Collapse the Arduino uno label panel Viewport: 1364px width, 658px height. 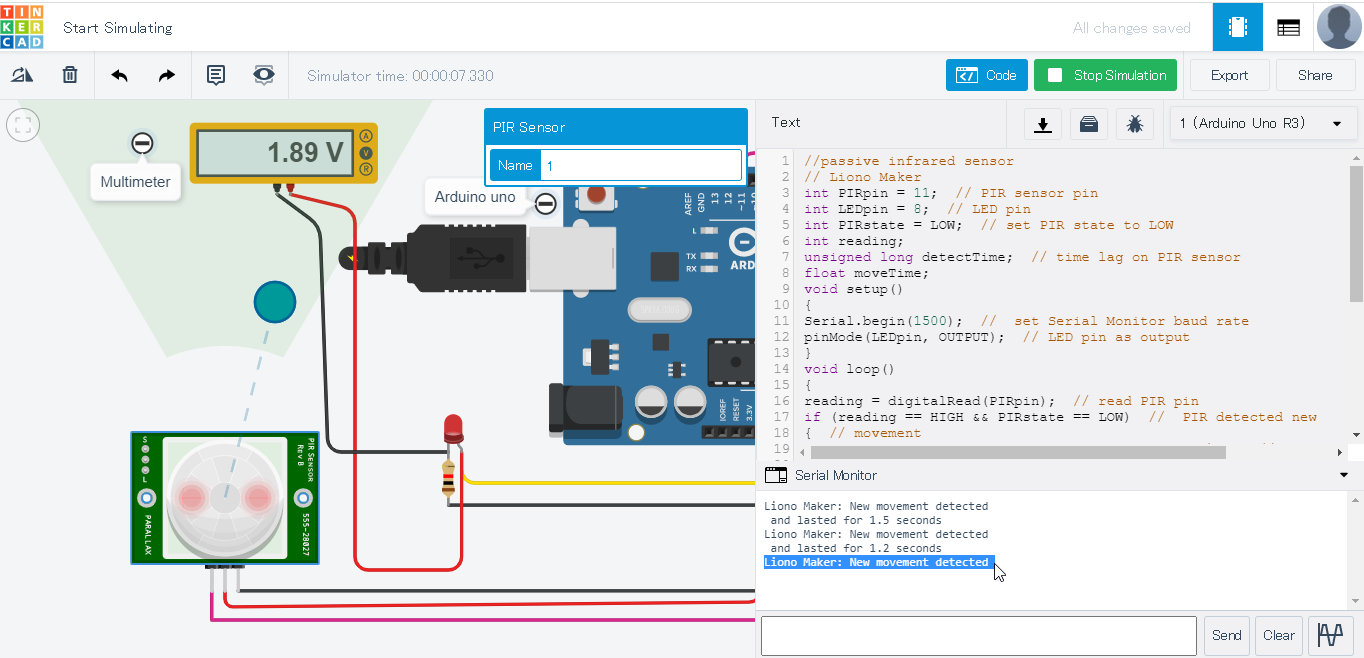click(x=545, y=203)
